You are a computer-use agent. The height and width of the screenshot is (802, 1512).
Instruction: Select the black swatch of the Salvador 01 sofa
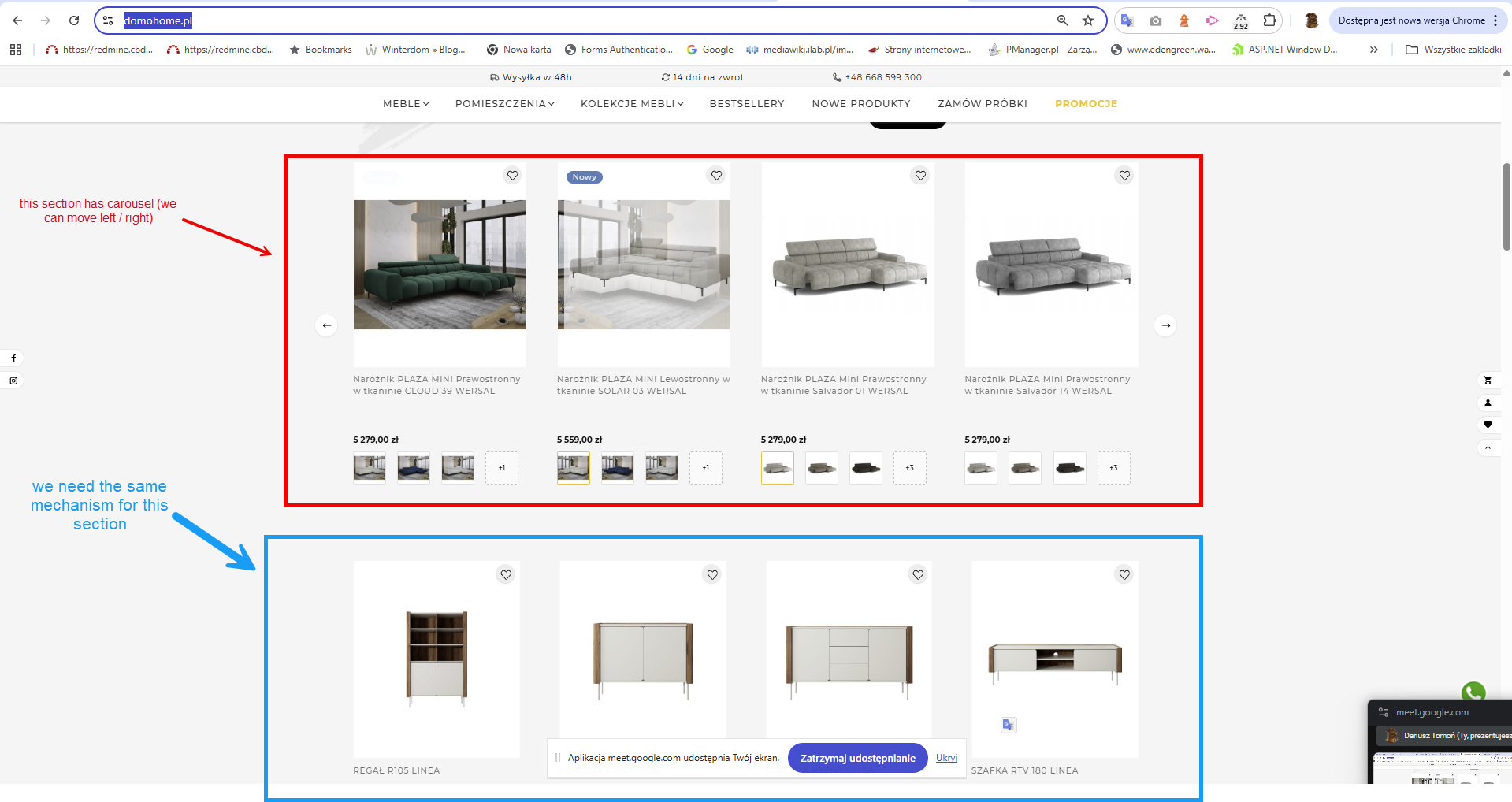[866, 468]
